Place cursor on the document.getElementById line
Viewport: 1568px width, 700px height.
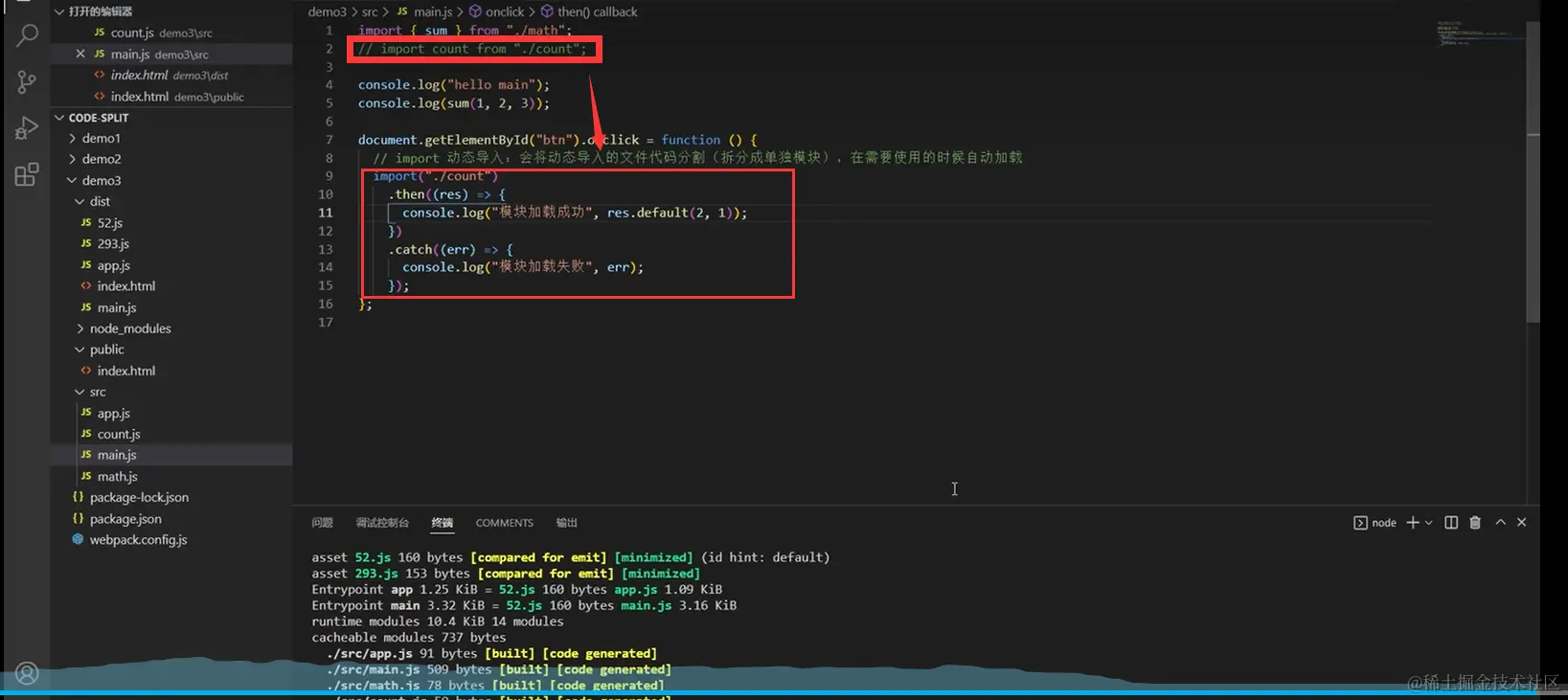(x=557, y=140)
